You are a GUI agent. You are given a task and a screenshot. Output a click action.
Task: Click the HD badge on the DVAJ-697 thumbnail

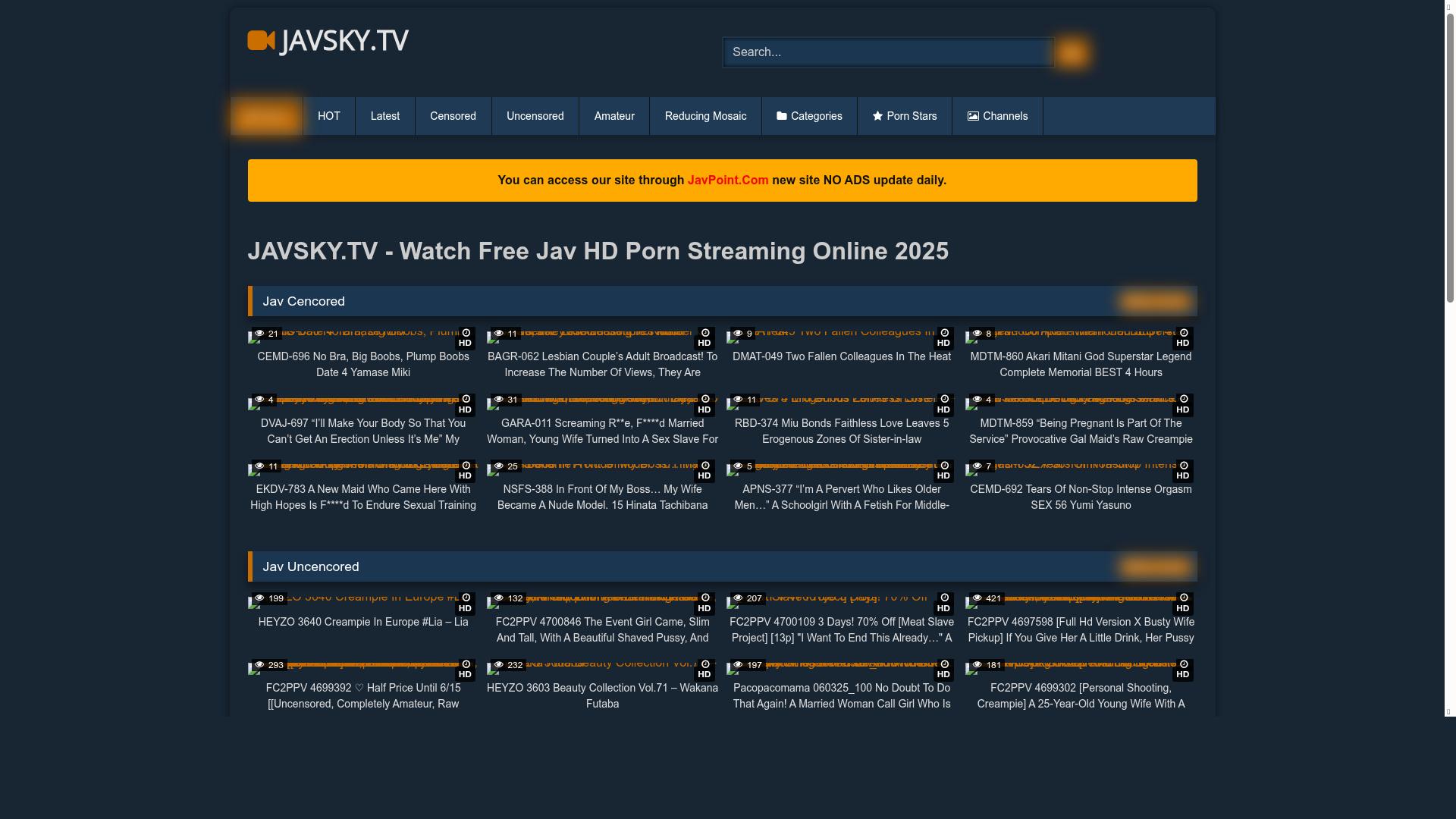click(x=465, y=409)
